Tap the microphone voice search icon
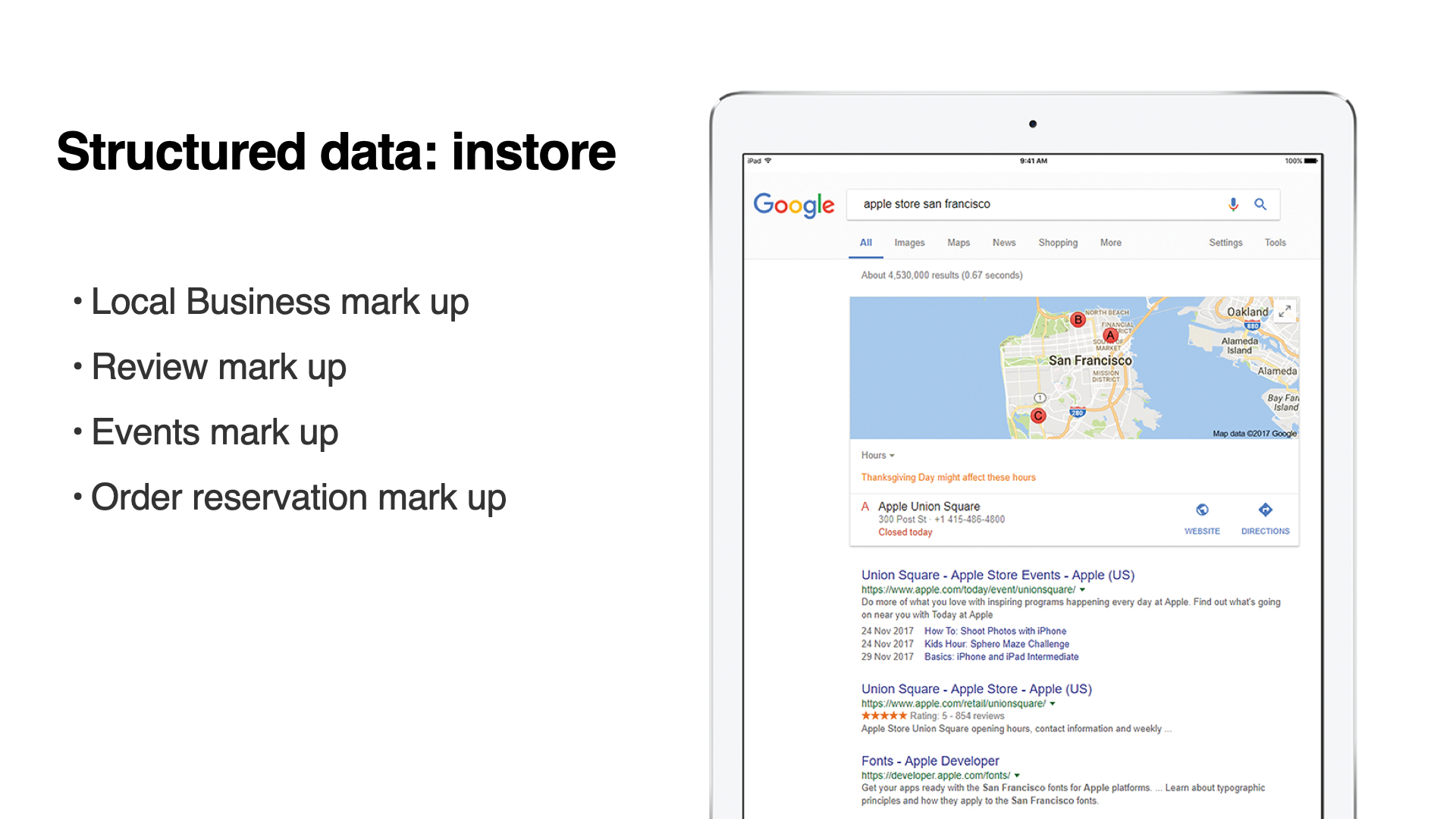 point(1233,204)
